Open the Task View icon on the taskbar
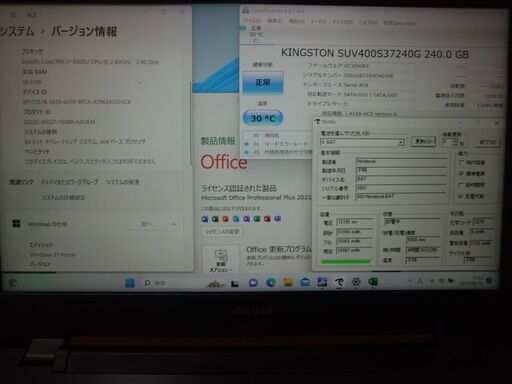 pos(235,284)
